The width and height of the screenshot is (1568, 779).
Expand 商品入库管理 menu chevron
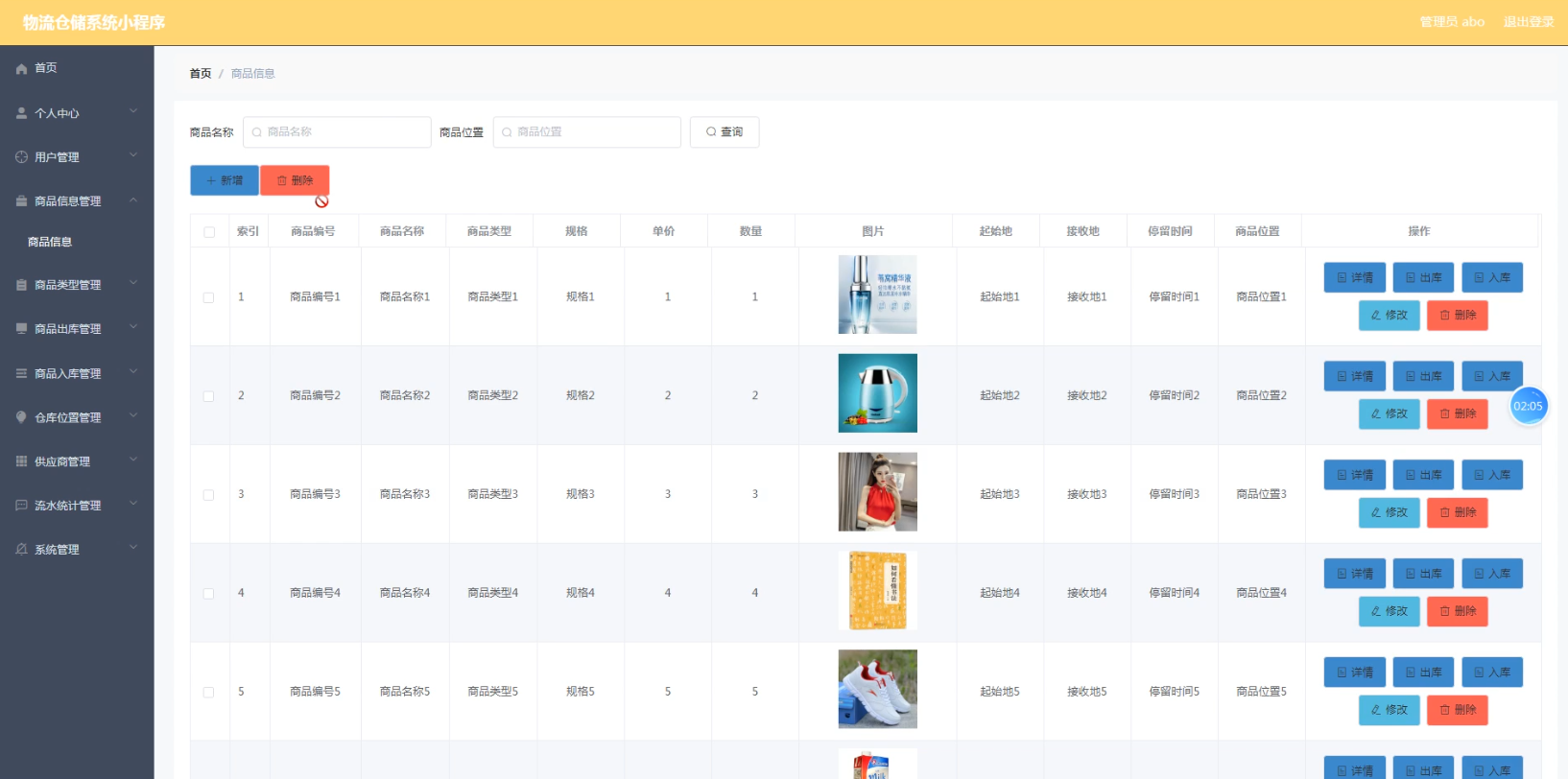click(133, 371)
